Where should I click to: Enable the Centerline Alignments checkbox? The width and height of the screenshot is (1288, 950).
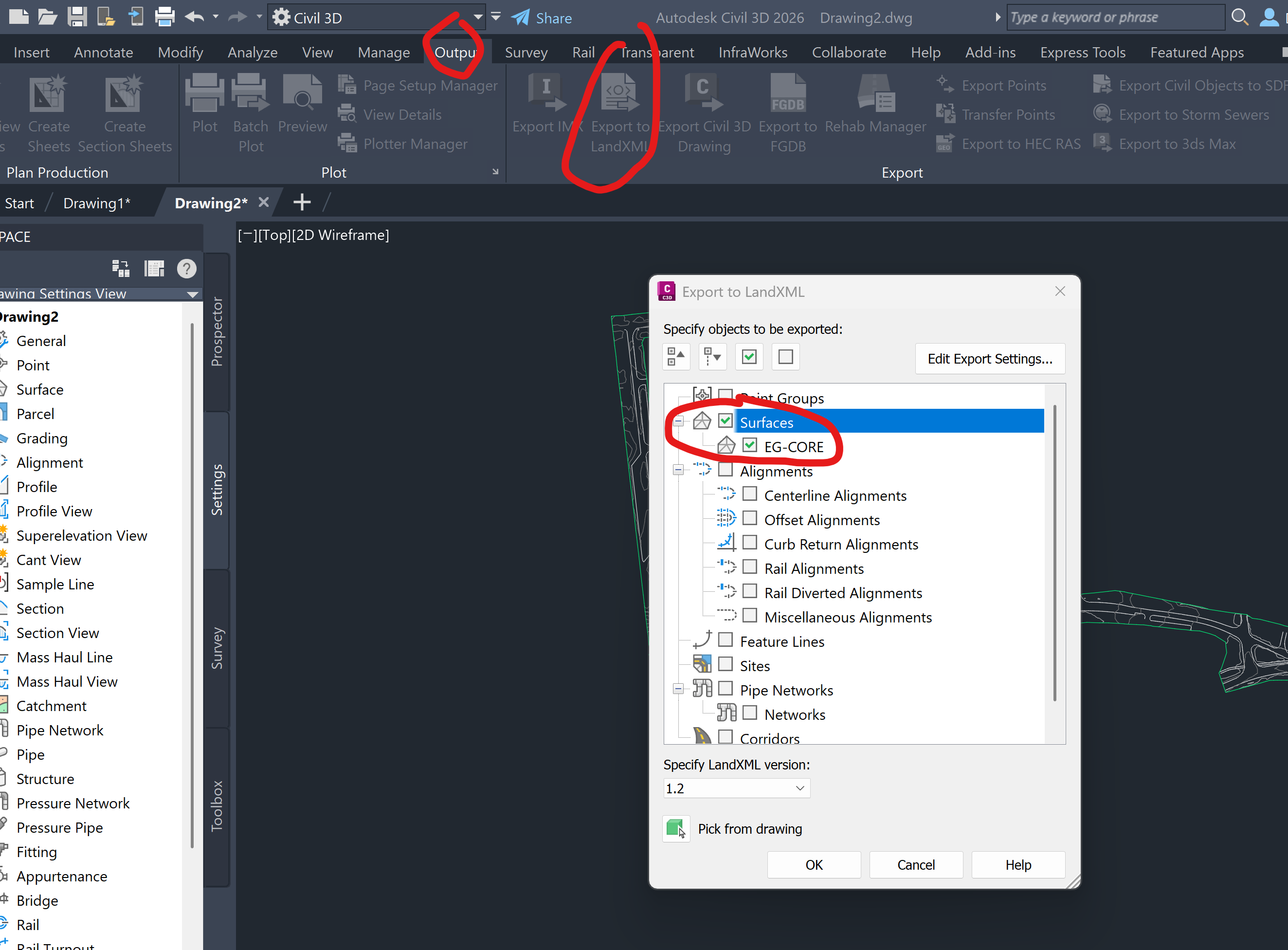(x=750, y=493)
